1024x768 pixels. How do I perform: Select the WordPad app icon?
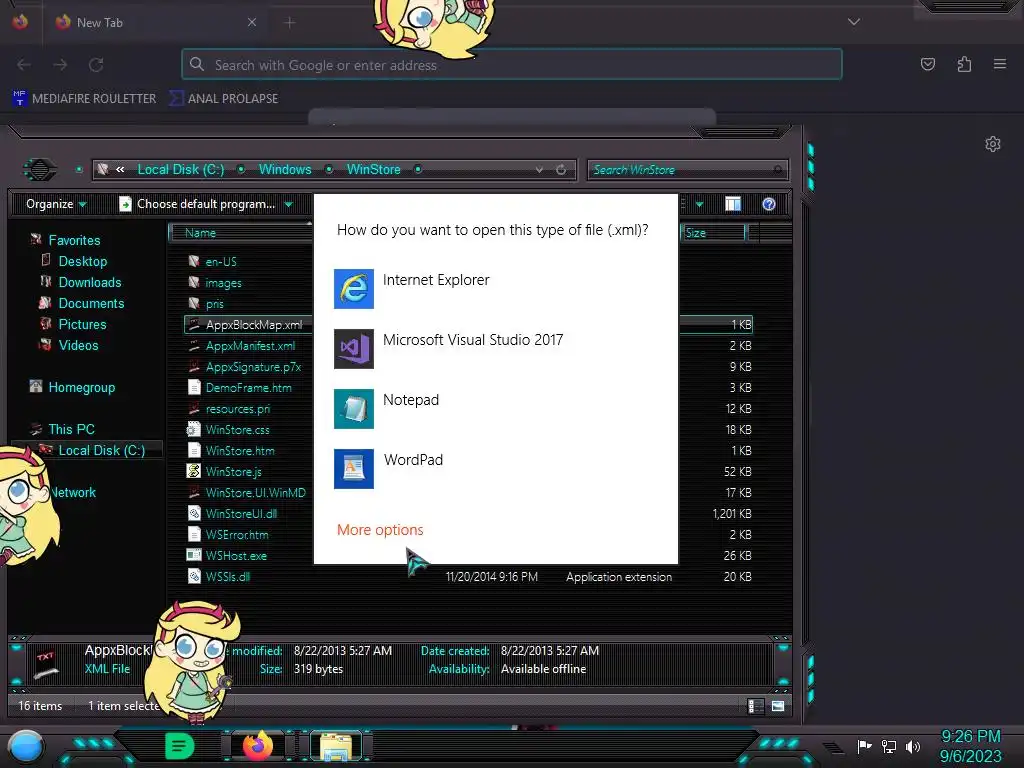point(353,469)
